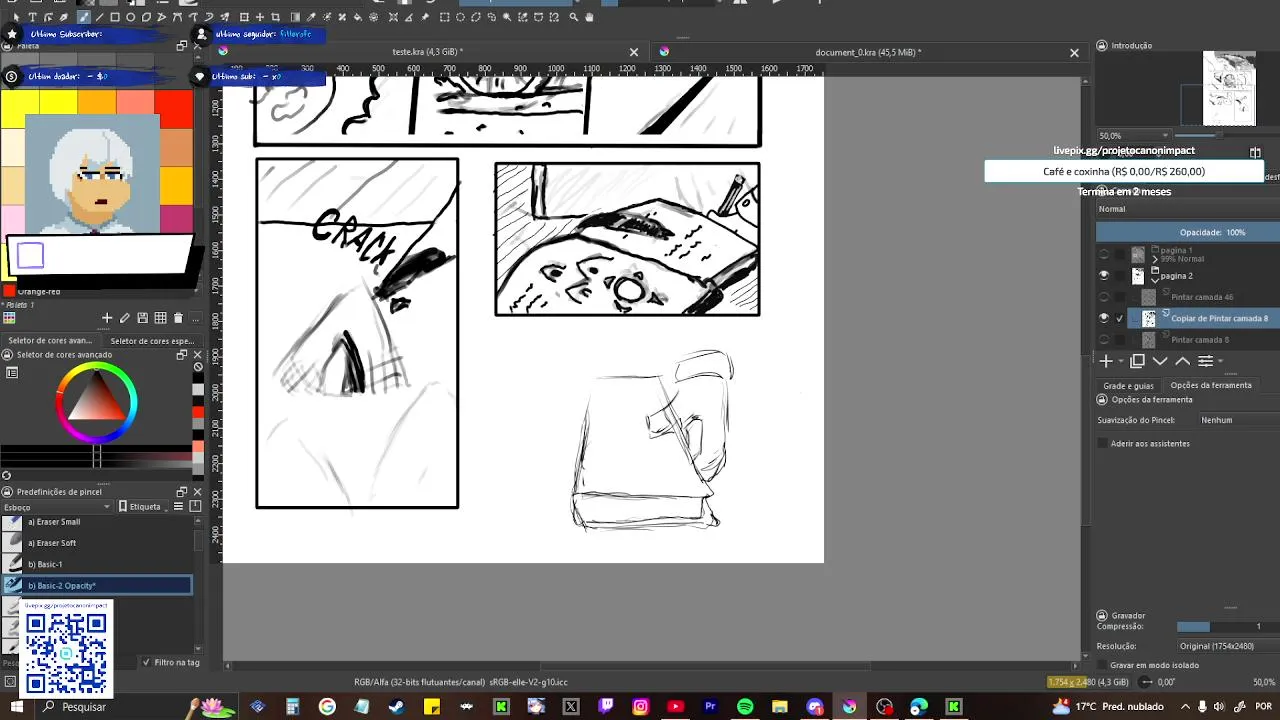Image resolution: width=1280 pixels, height=720 pixels.
Task: Select the a) Eraser Soft preset
Action: [x=97, y=543]
